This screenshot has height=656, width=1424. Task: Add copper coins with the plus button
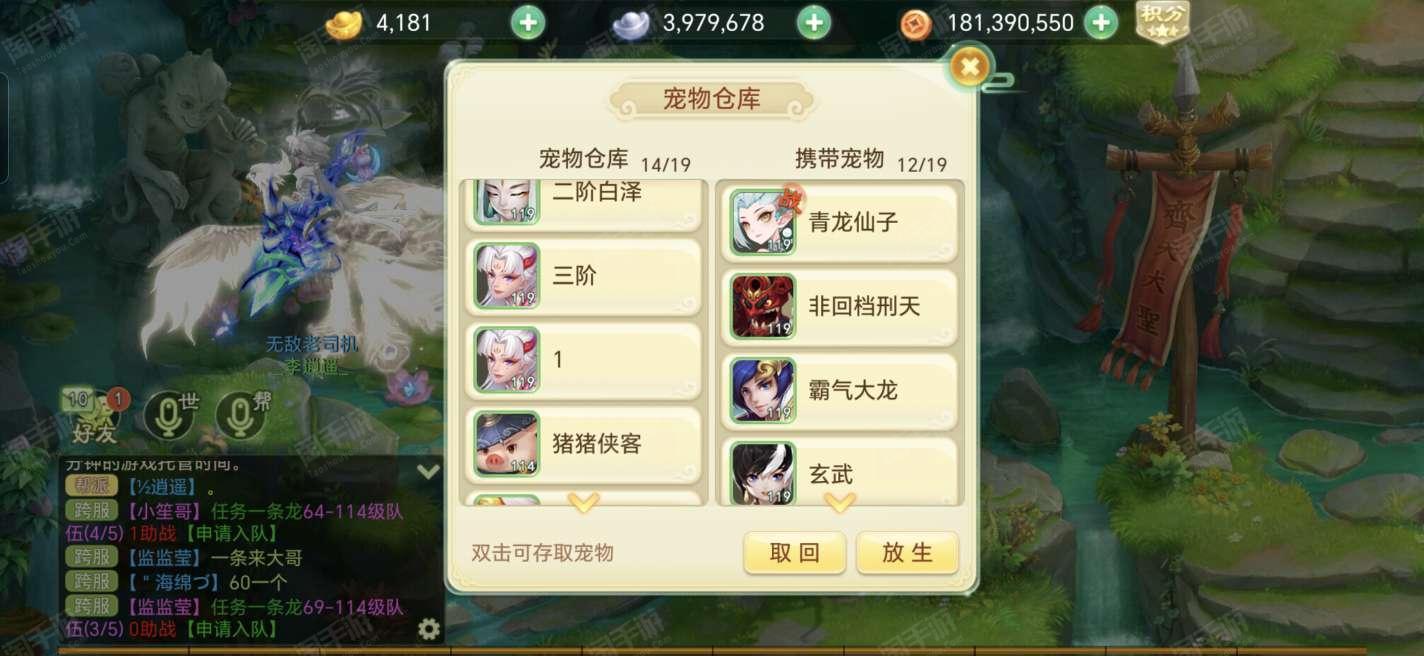click(1101, 22)
